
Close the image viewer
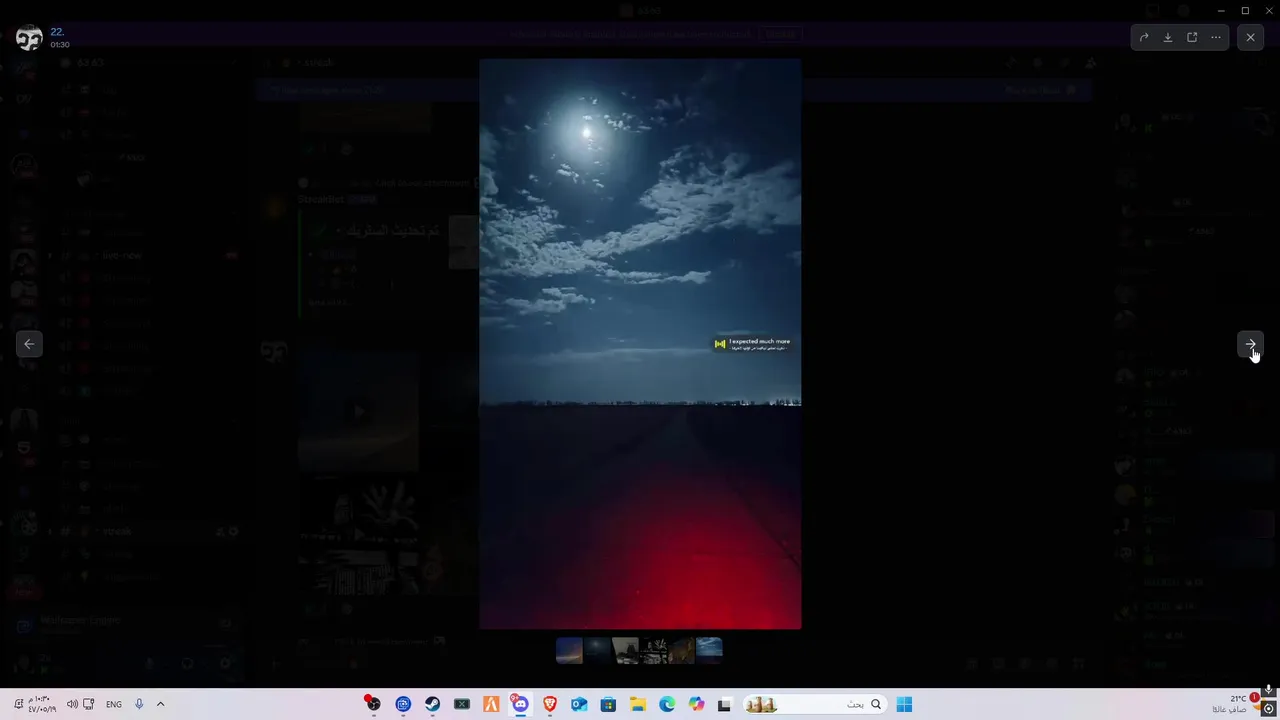[1250, 38]
